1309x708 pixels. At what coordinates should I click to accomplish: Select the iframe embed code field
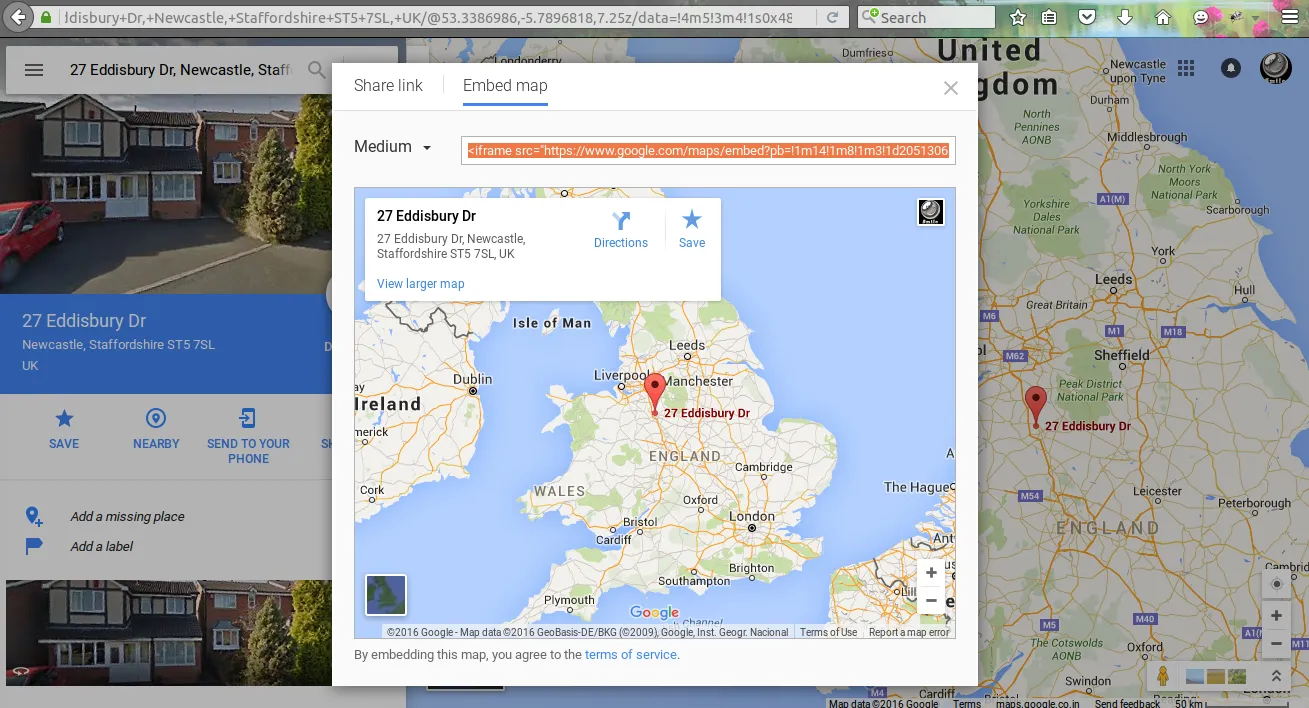tap(708, 150)
